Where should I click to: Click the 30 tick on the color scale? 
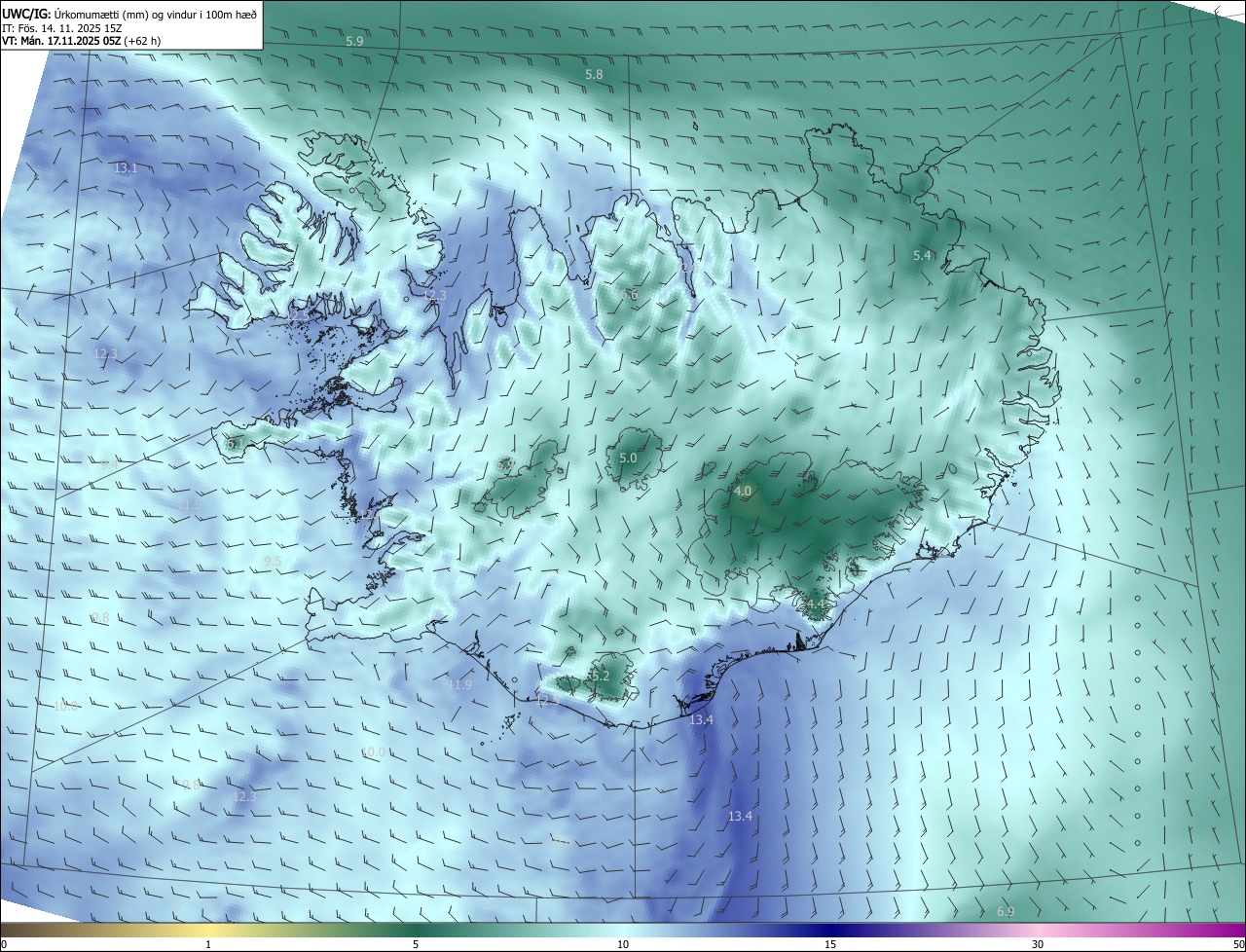pyautogui.click(x=1038, y=944)
